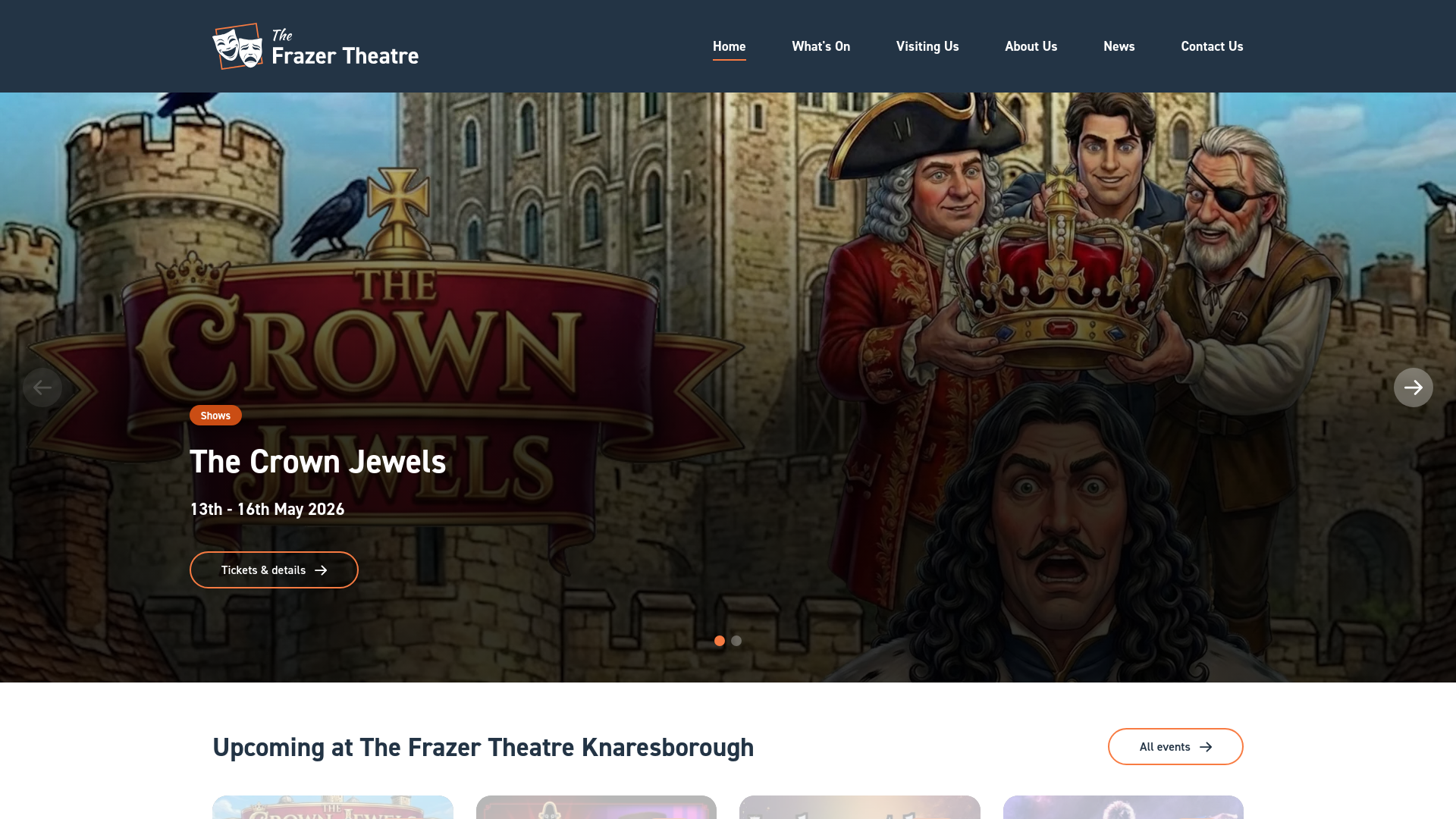Open the About Us menu item
1456x819 pixels.
(1031, 46)
